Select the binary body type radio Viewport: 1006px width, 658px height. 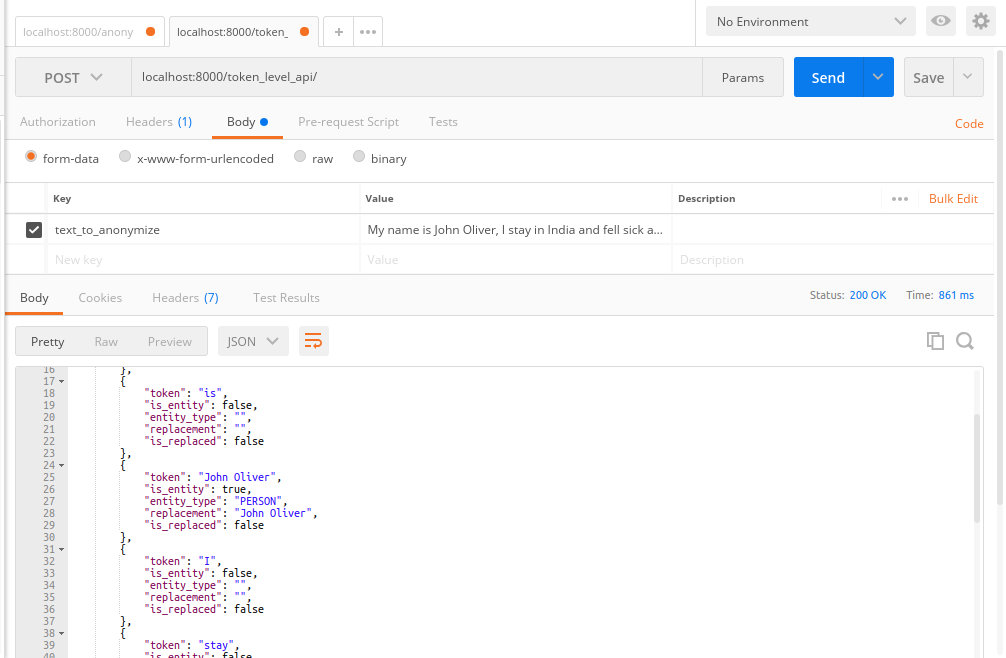tap(359, 156)
